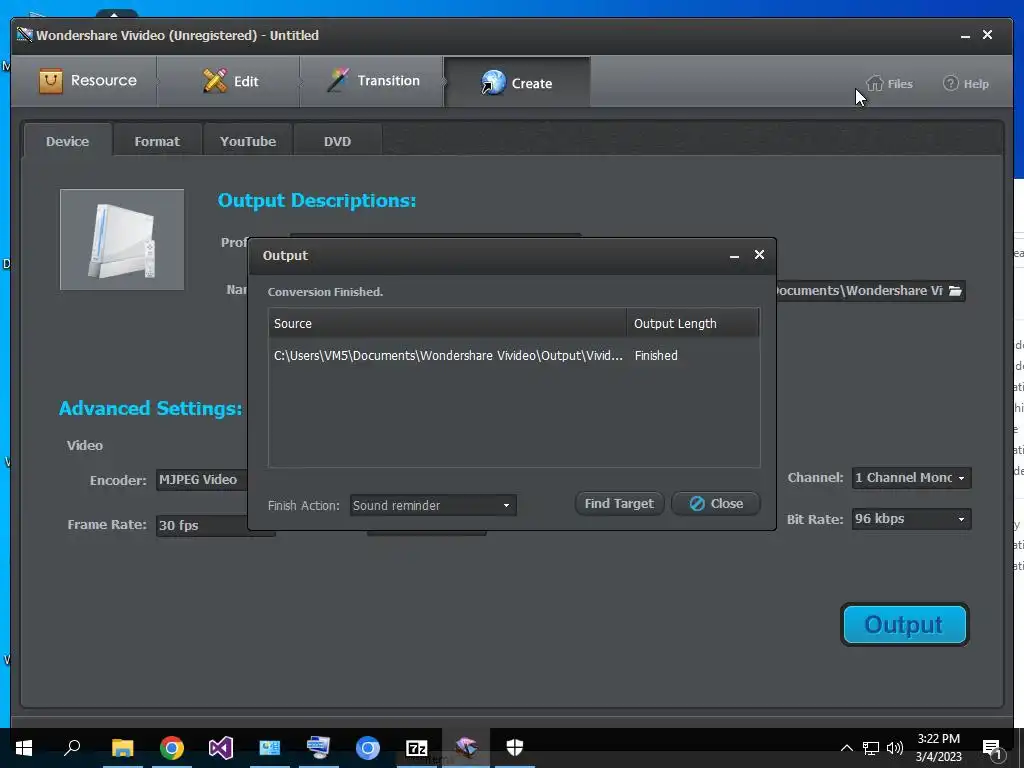The height and width of the screenshot is (768, 1024).
Task: Open Windows Security shield in the taskbar
Action: point(515,748)
